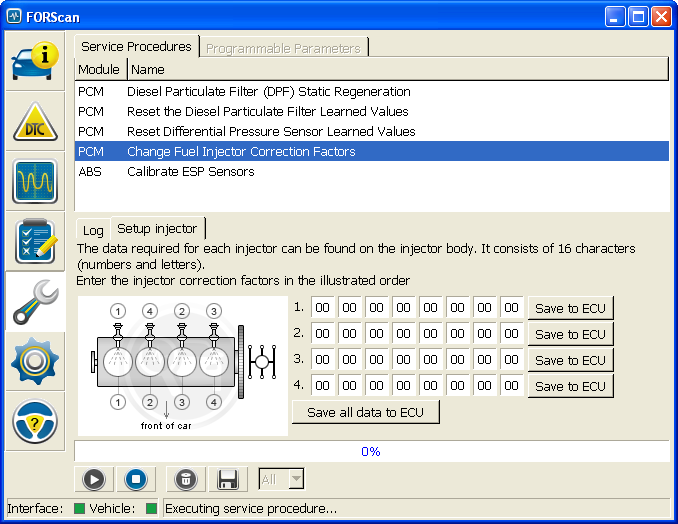Click Save to ECU for injector 3
The height and width of the screenshot is (524, 678).
(570, 360)
